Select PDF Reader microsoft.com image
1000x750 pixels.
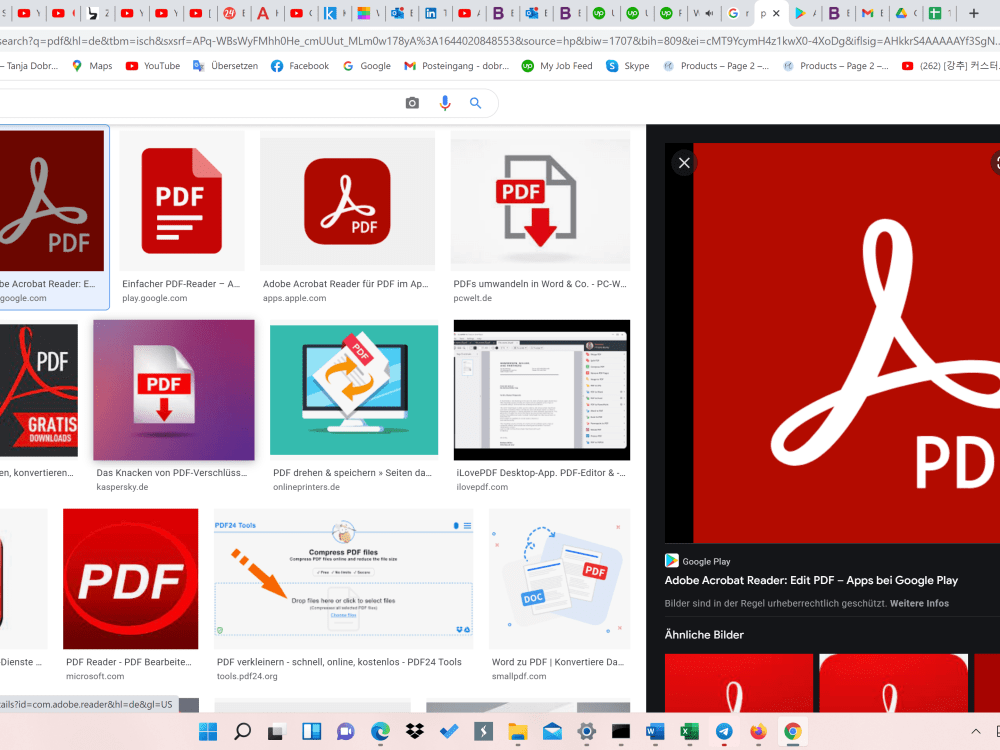click(131, 578)
